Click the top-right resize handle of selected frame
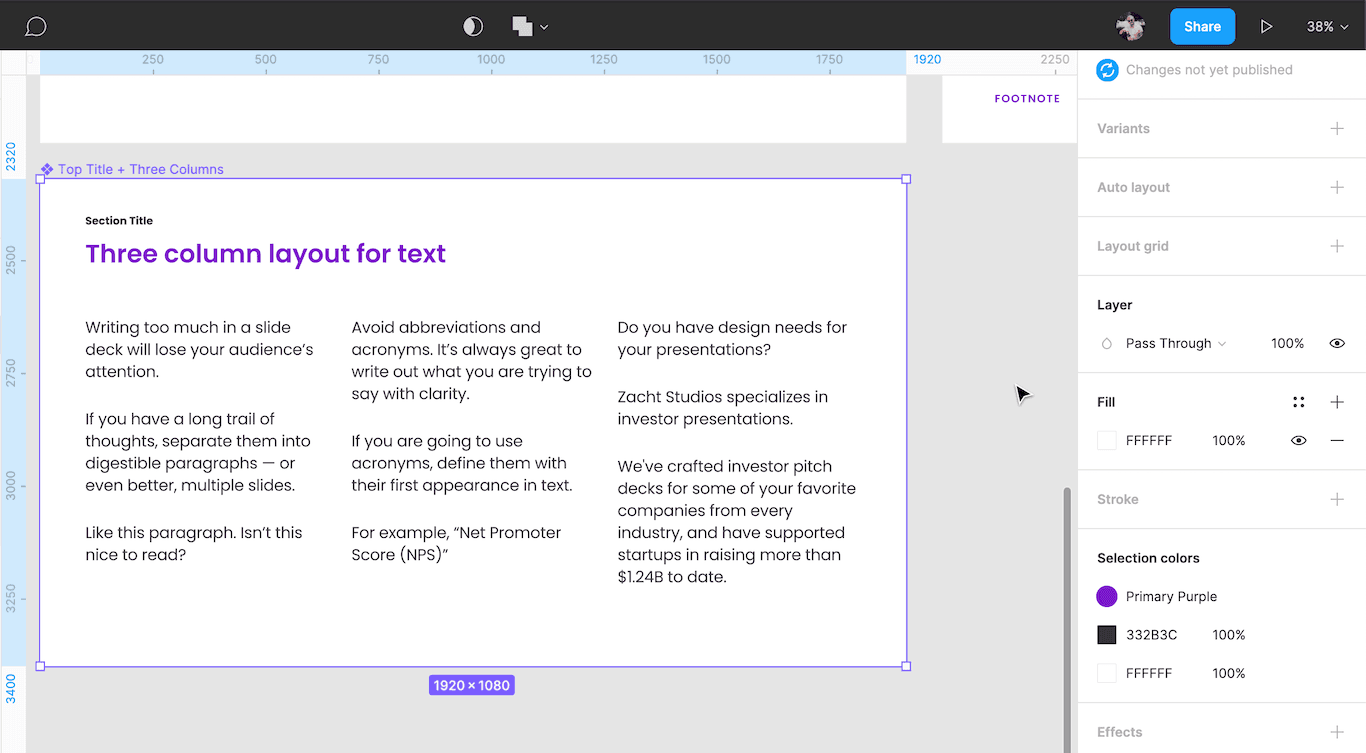The image size is (1366, 753). (906, 179)
